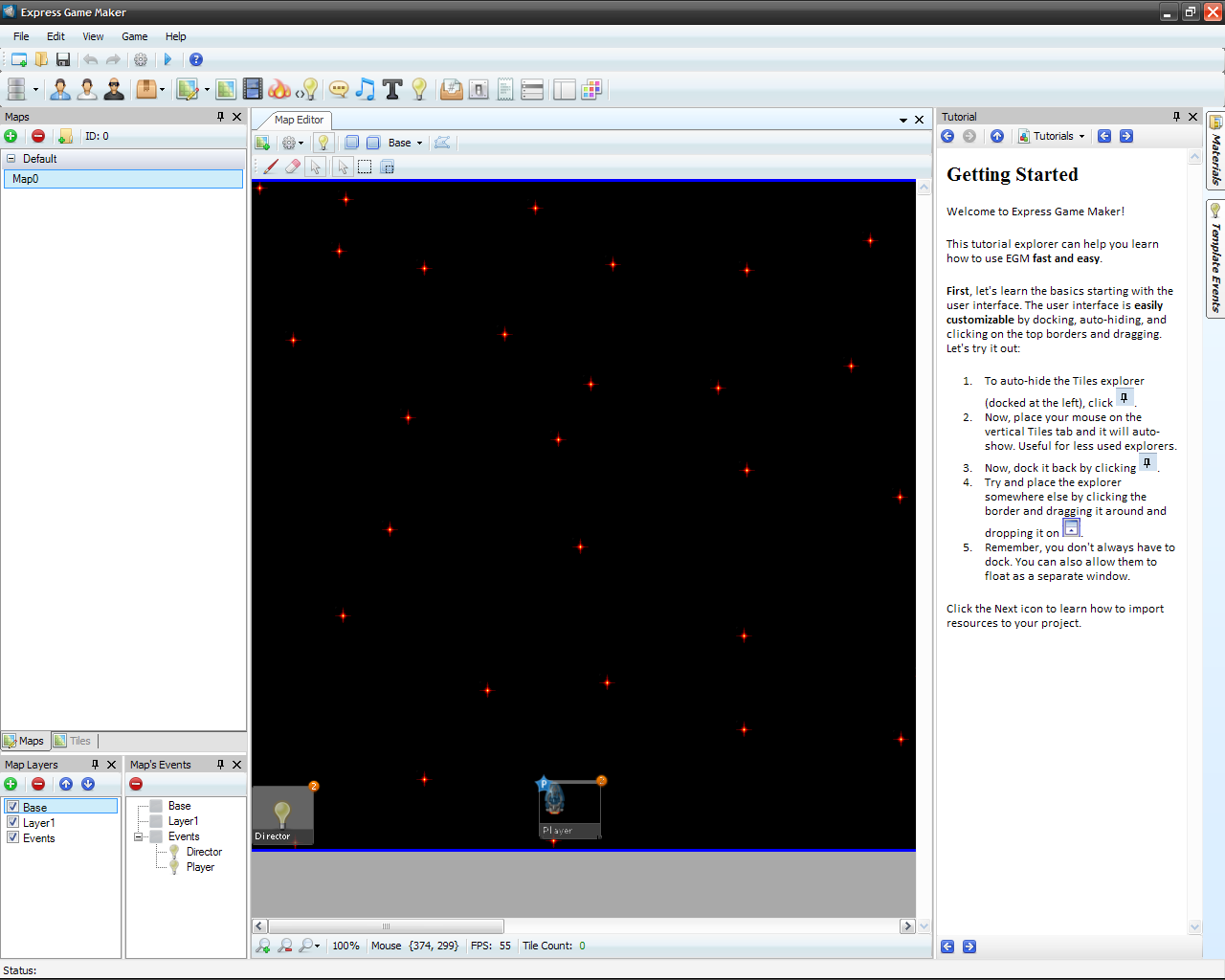Click the multicolor palette grid icon
1225x980 pixels.
point(591,89)
